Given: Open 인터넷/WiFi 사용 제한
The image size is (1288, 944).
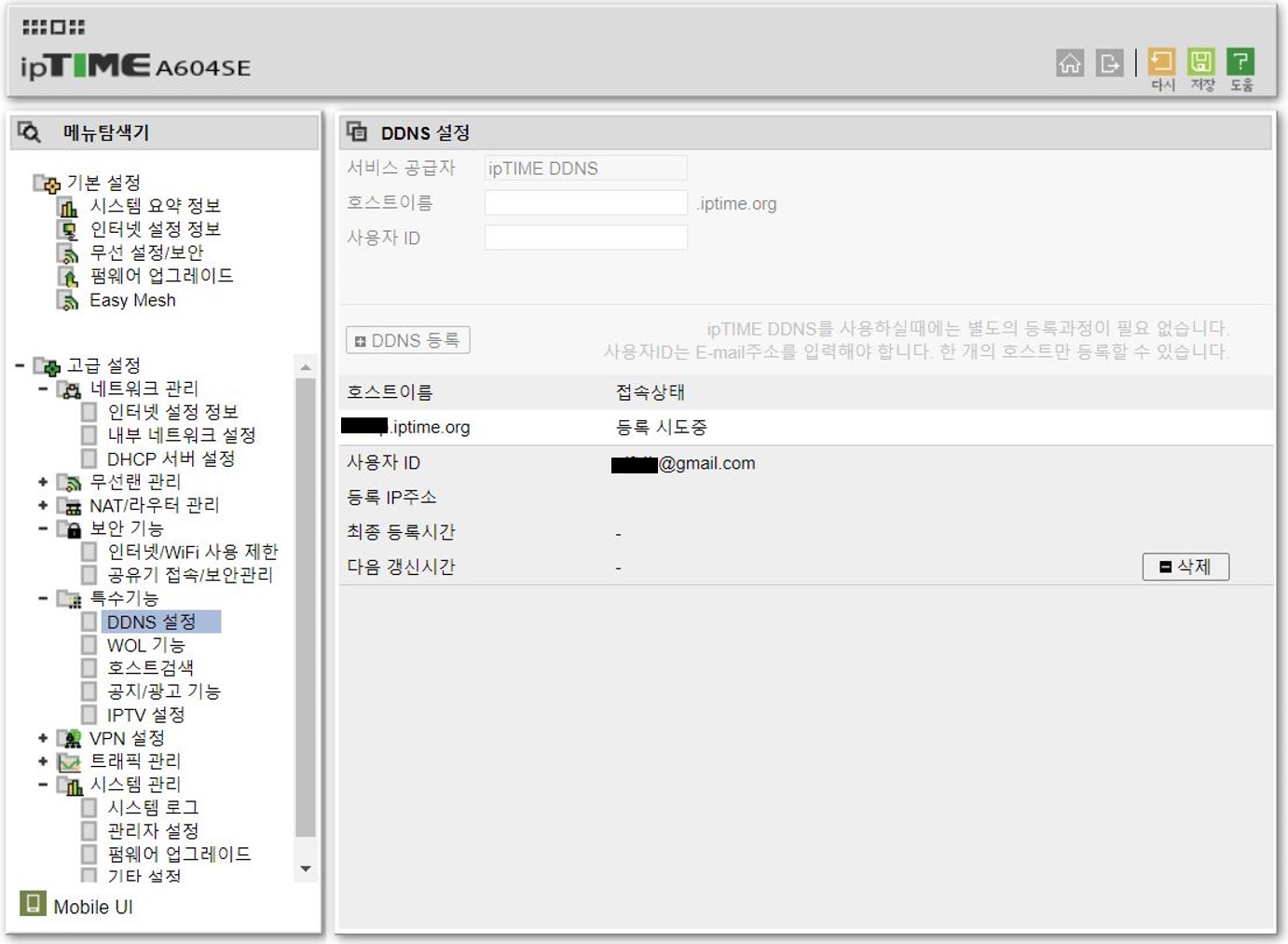Looking at the screenshot, I should coord(193,552).
